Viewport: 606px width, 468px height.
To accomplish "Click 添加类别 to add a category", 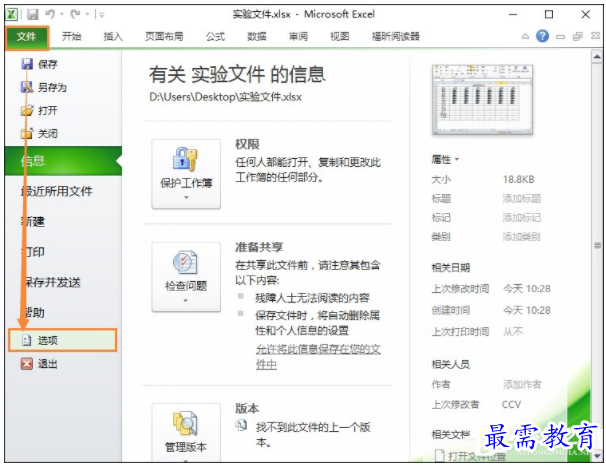I will coord(522,237).
